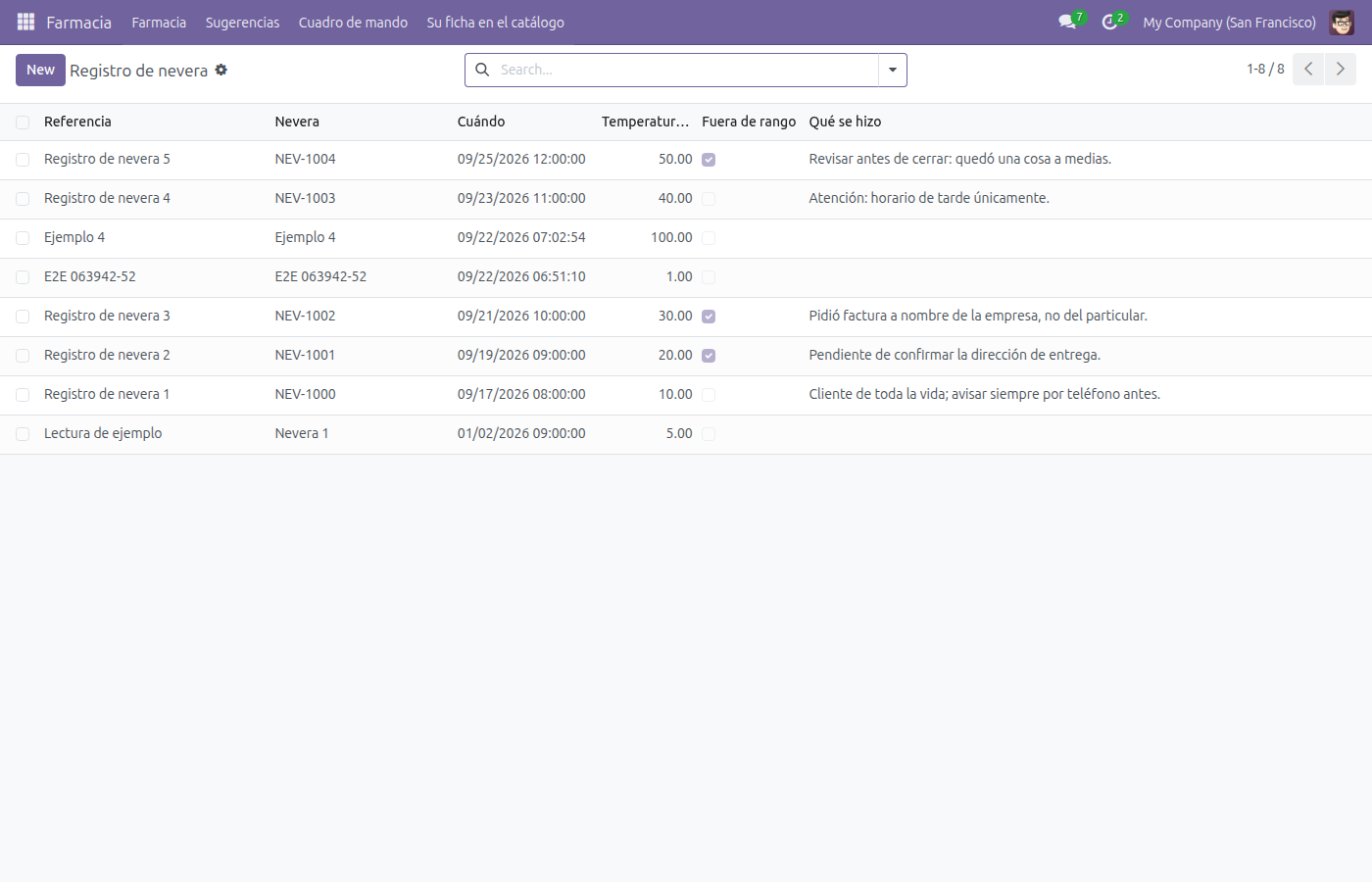
Task: Click the NEV-1001 nevera cell
Action: tap(305, 355)
